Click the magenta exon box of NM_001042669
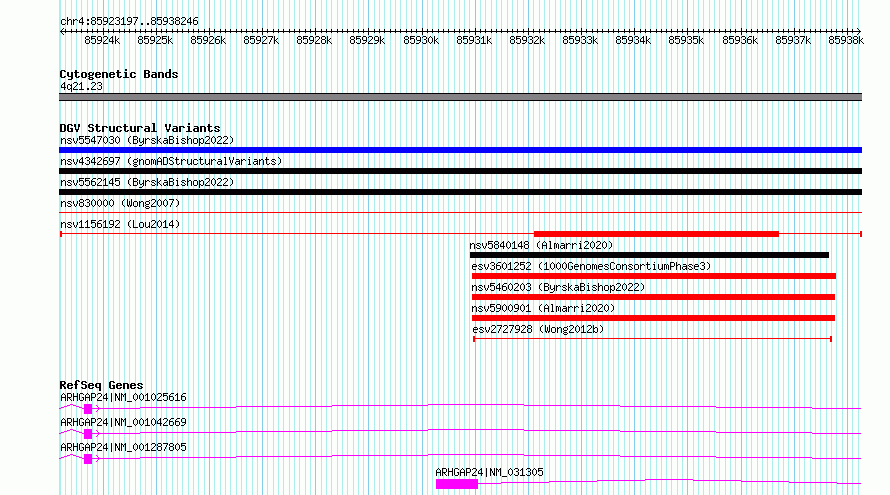 (88, 434)
